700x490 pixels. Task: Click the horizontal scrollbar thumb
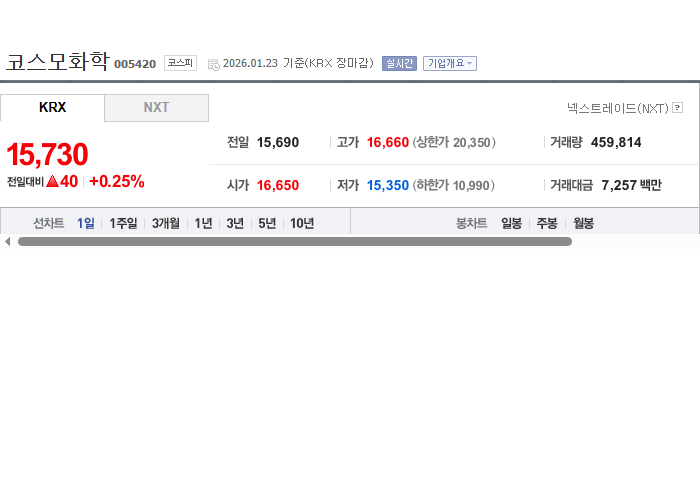coord(295,241)
